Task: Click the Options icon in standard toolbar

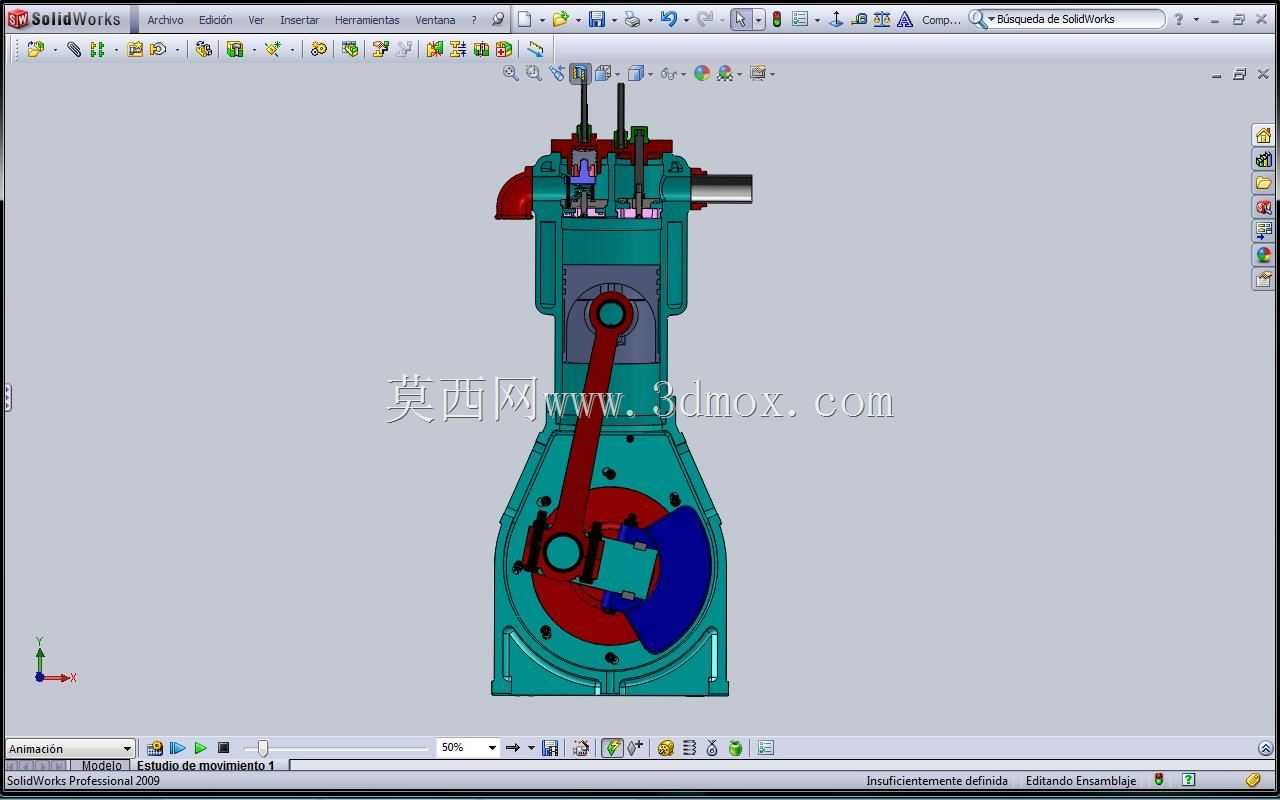Action: click(800, 19)
